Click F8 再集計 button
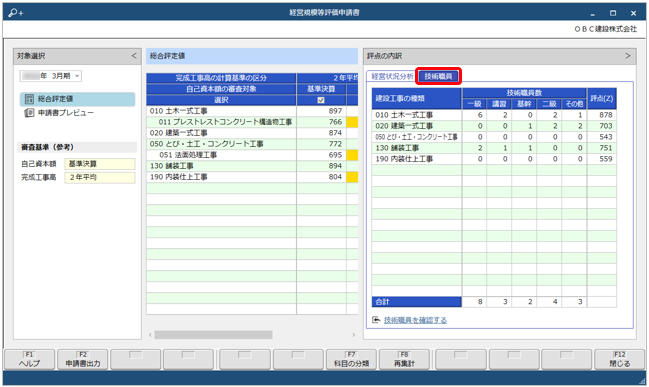The image size is (649, 387). pos(404,359)
